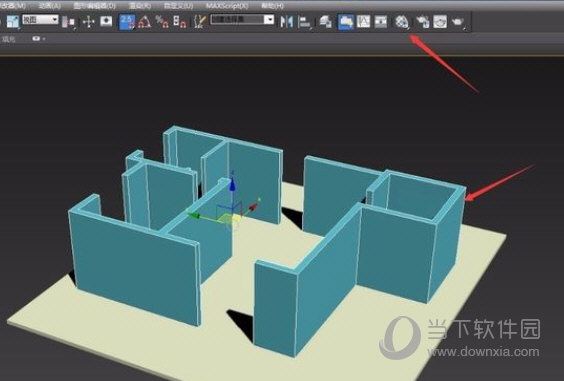The width and height of the screenshot is (564, 381).
Task: Open the Material Editor
Action: click(402, 22)
